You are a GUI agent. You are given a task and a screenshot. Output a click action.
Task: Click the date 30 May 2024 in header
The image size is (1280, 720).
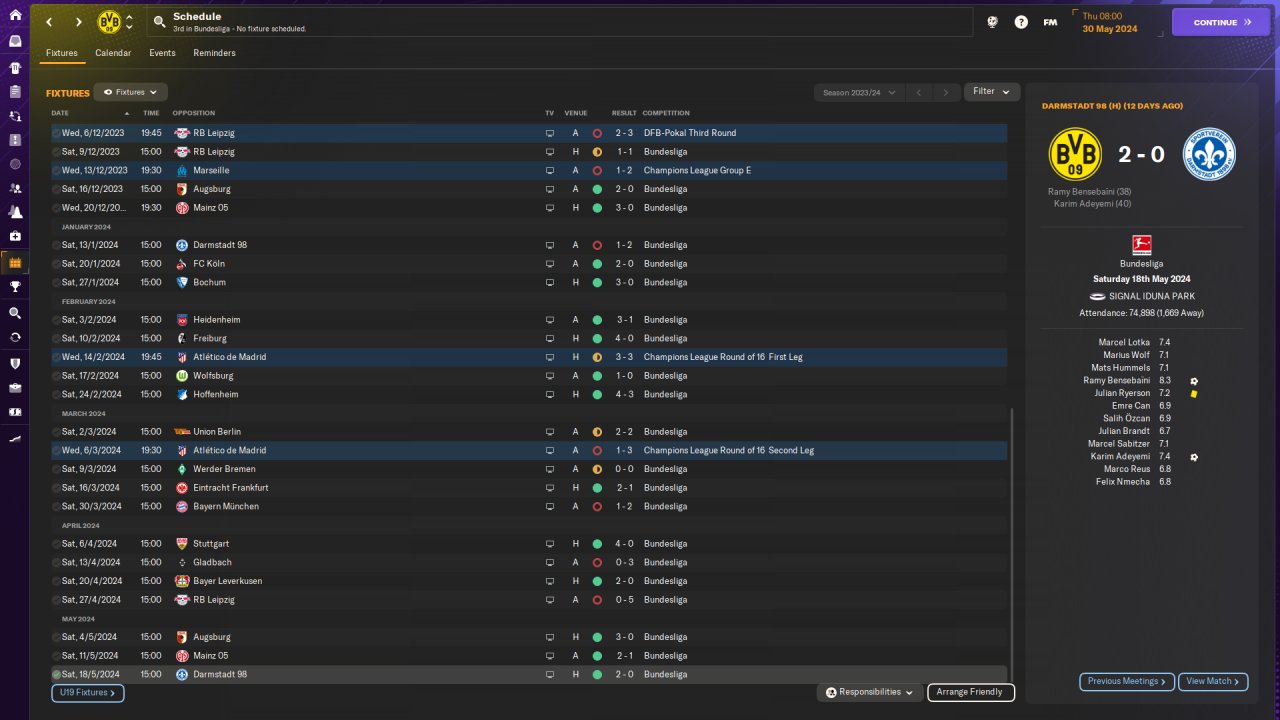coord(1109,29)
